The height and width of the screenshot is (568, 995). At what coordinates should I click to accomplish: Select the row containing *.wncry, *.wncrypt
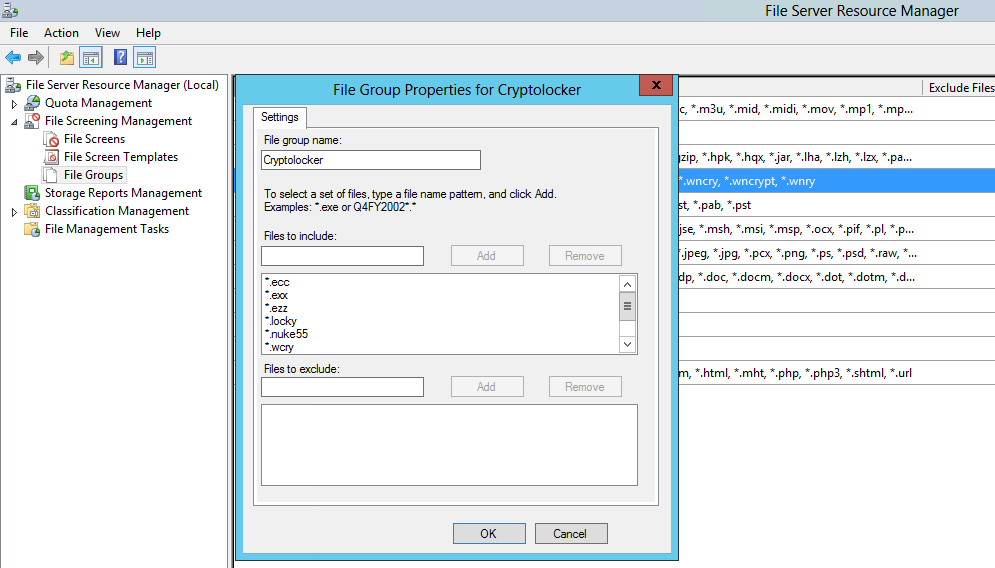(x=837, y=181)
